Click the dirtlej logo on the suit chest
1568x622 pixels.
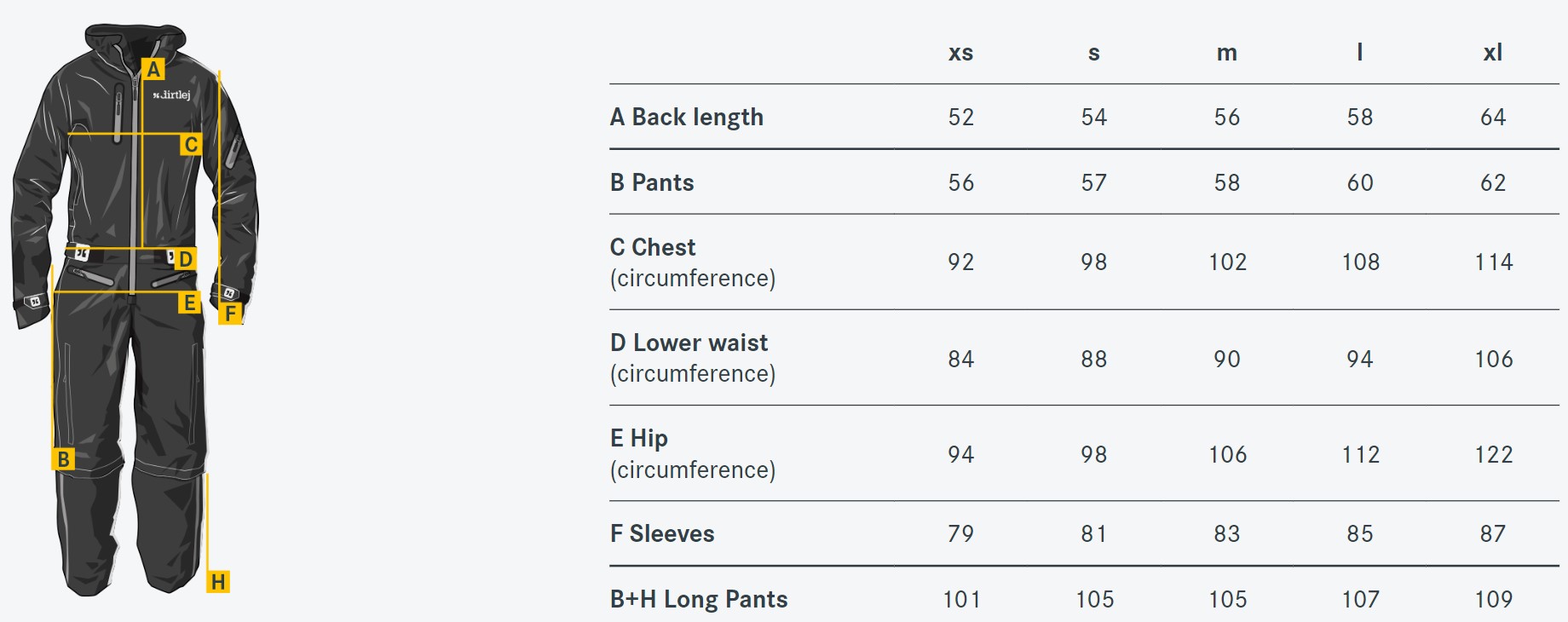[172, 95]
